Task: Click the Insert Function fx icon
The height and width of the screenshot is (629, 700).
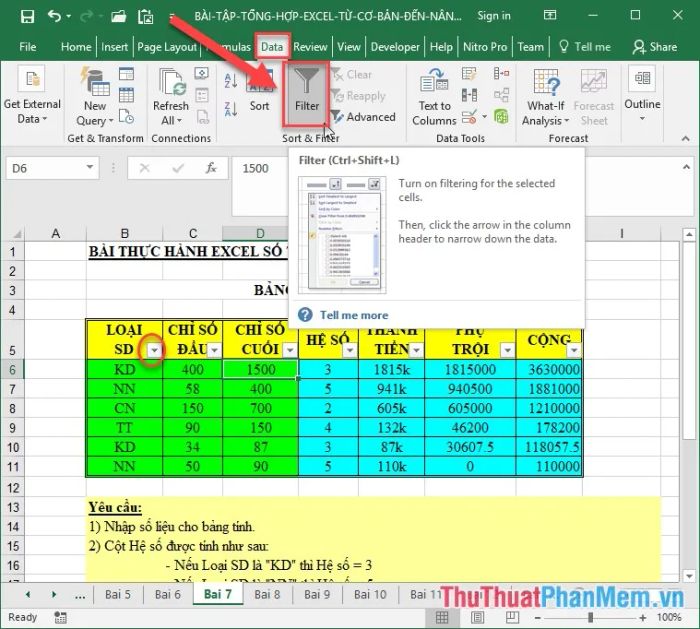Action: click(211, 168)
